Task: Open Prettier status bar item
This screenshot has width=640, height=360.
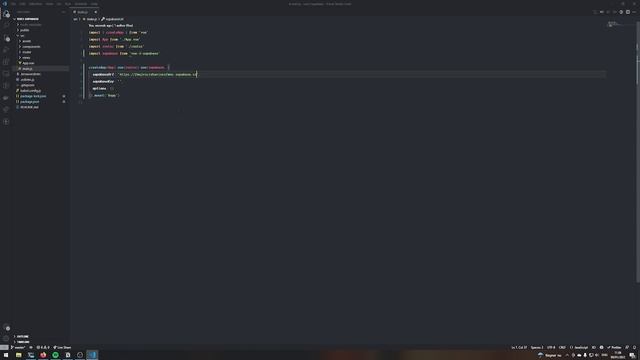Action: 614,348
